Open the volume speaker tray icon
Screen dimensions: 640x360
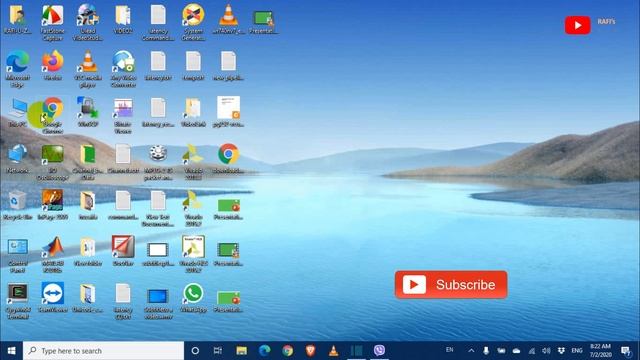(546, 351)
